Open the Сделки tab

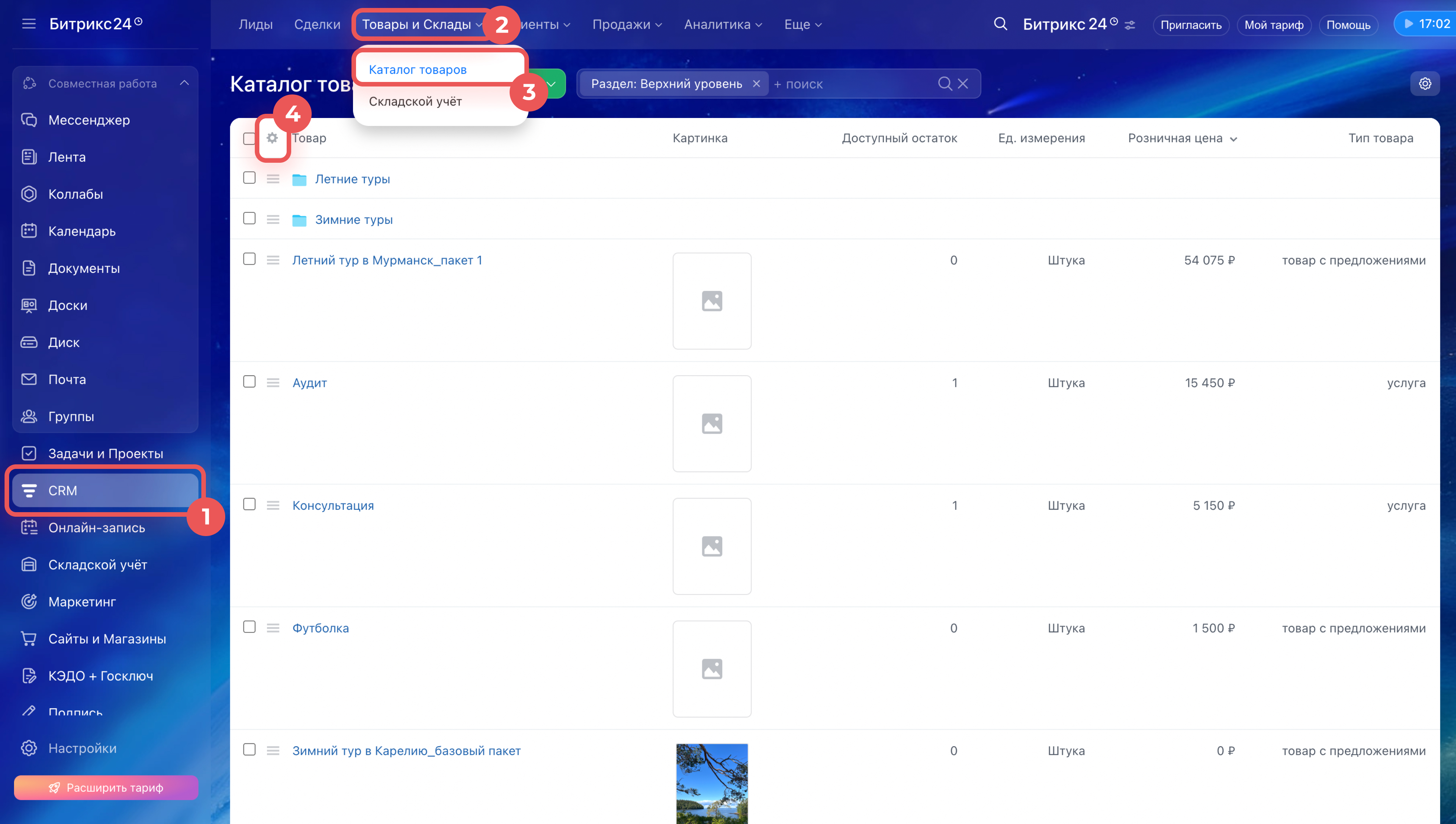[317, 24]
